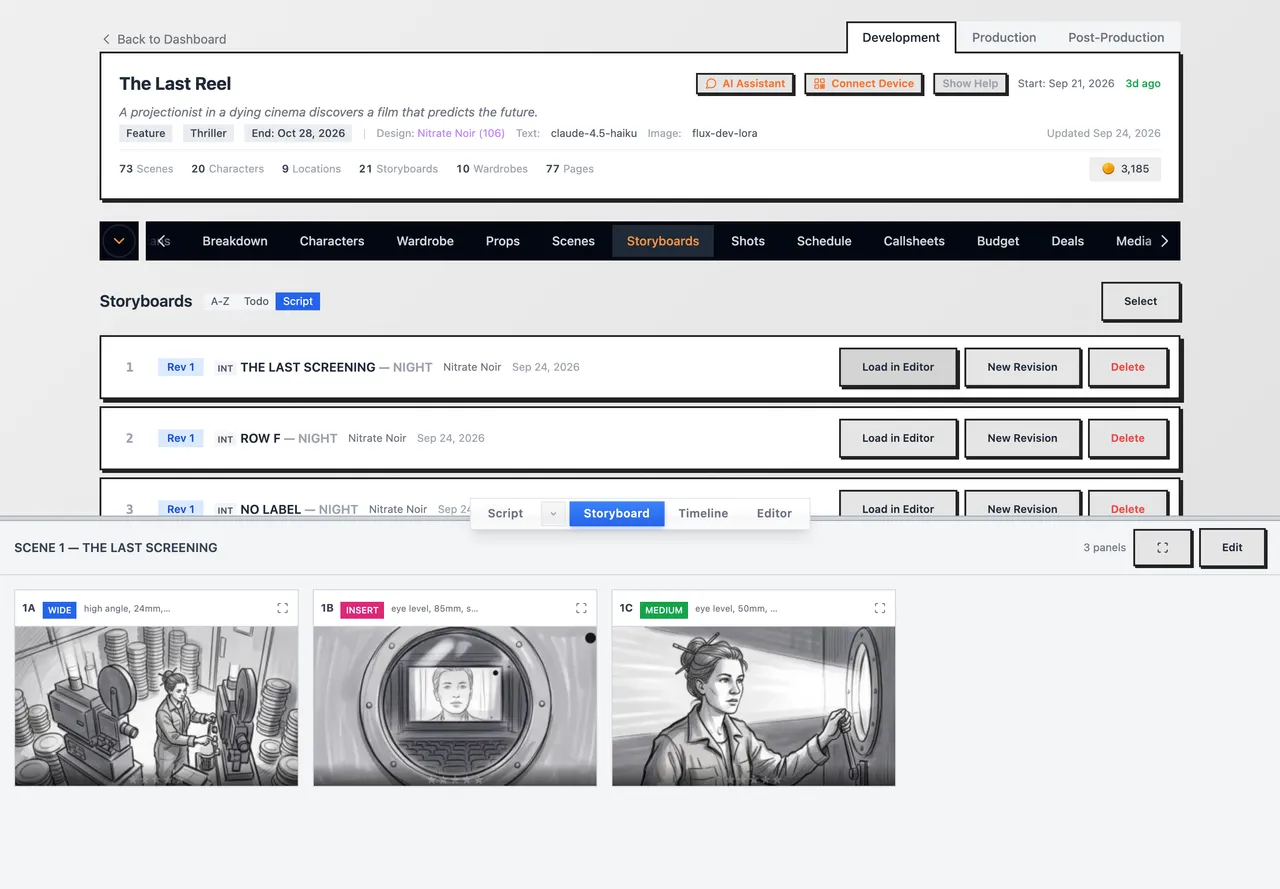The height and width of the screenshot is (889, 1280).
Task: Click the Show Help button
Action: (970, 83)
